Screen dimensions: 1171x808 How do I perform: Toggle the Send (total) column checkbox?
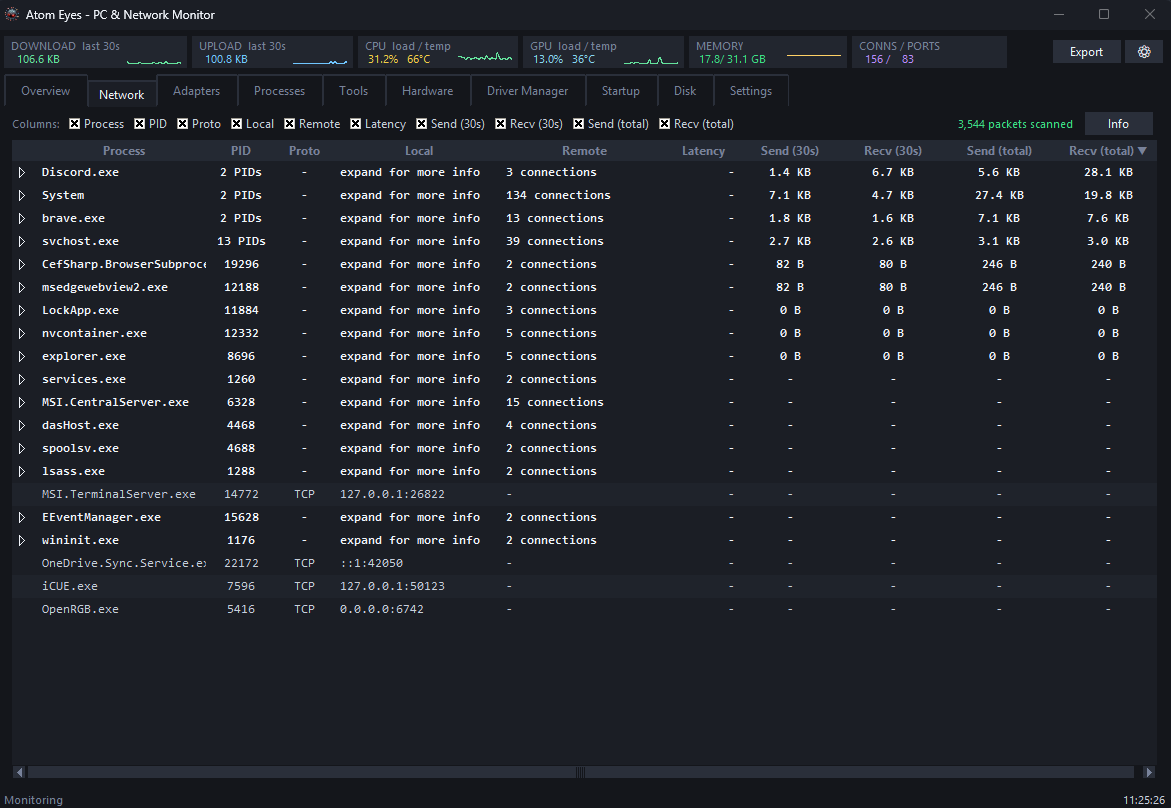pyautogui.click(x=579, y=124)
